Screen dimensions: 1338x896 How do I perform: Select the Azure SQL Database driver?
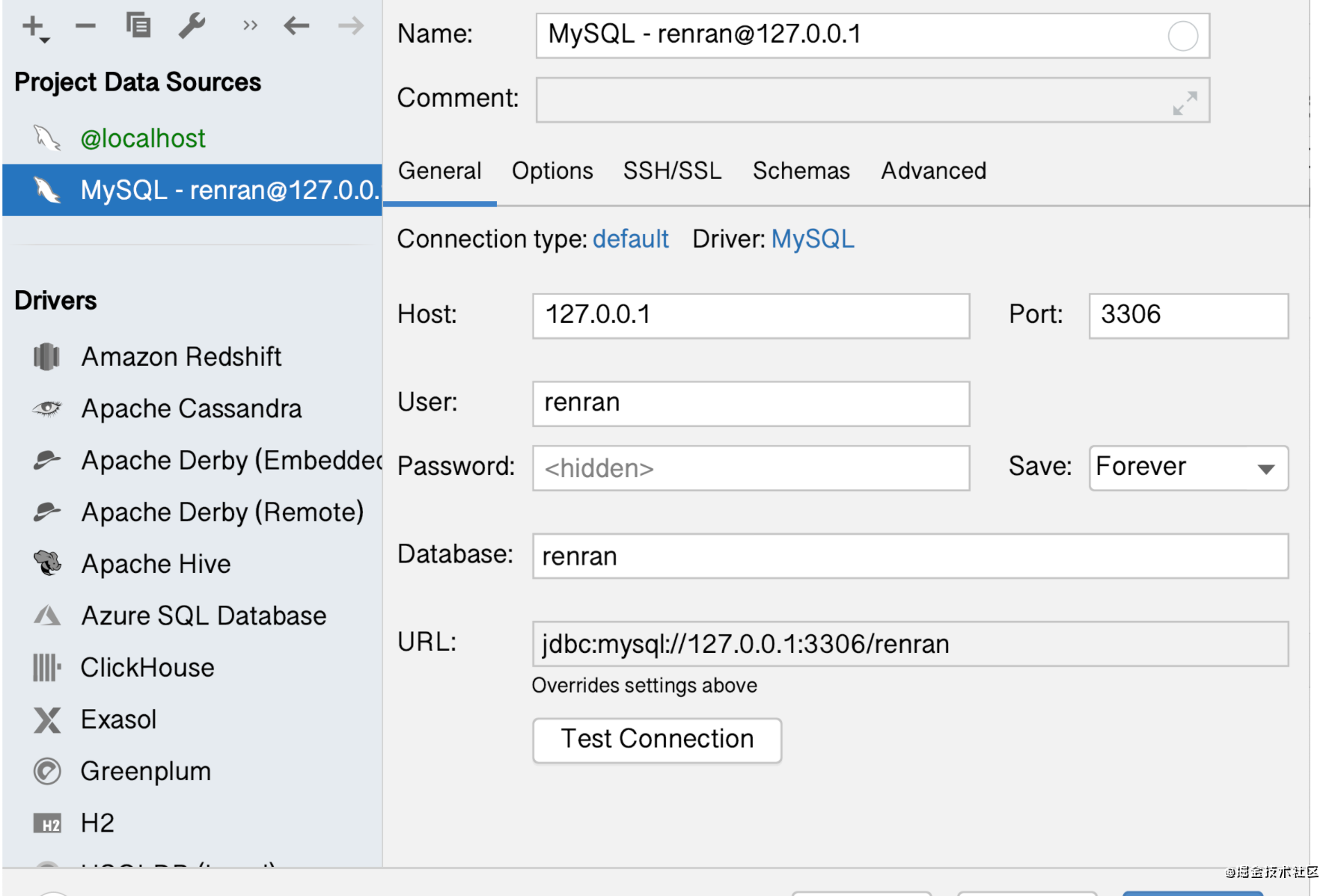pos(204,616)
